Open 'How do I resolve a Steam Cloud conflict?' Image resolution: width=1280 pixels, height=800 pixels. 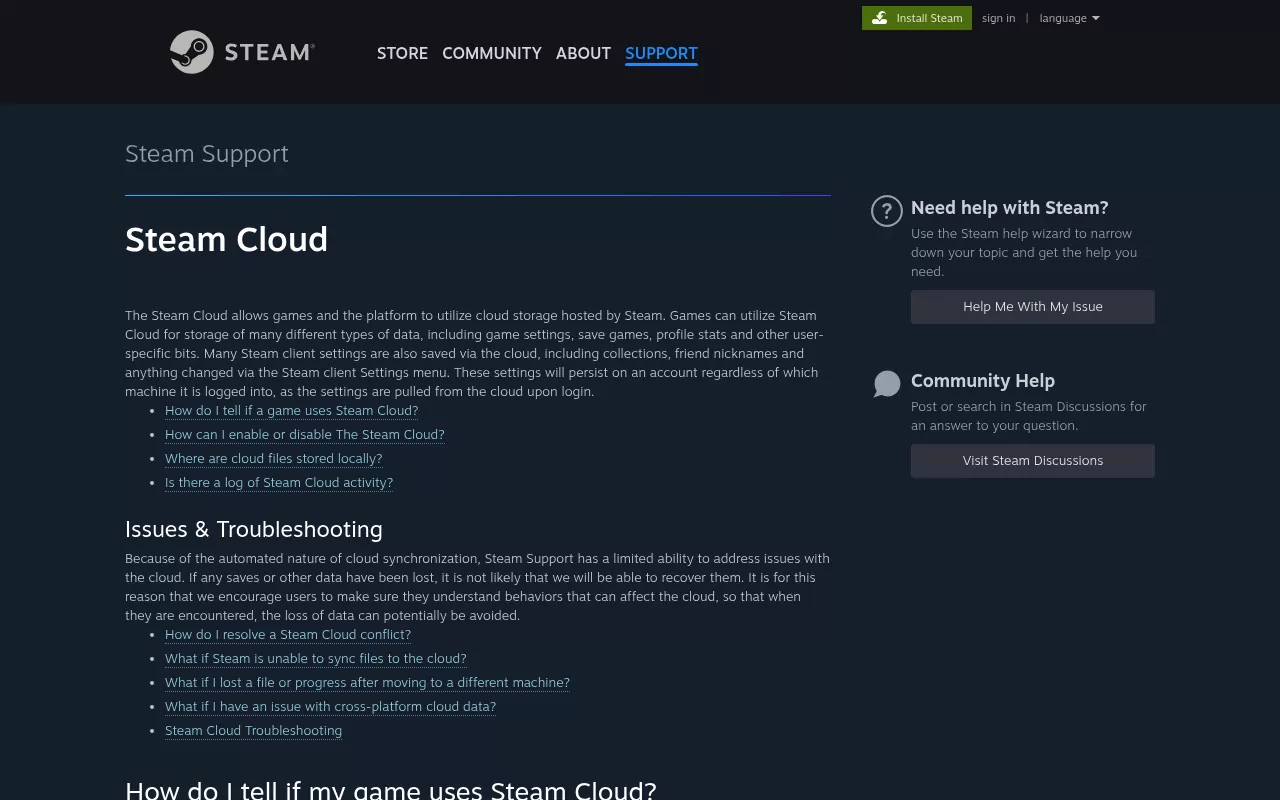[x=288, y=635]
